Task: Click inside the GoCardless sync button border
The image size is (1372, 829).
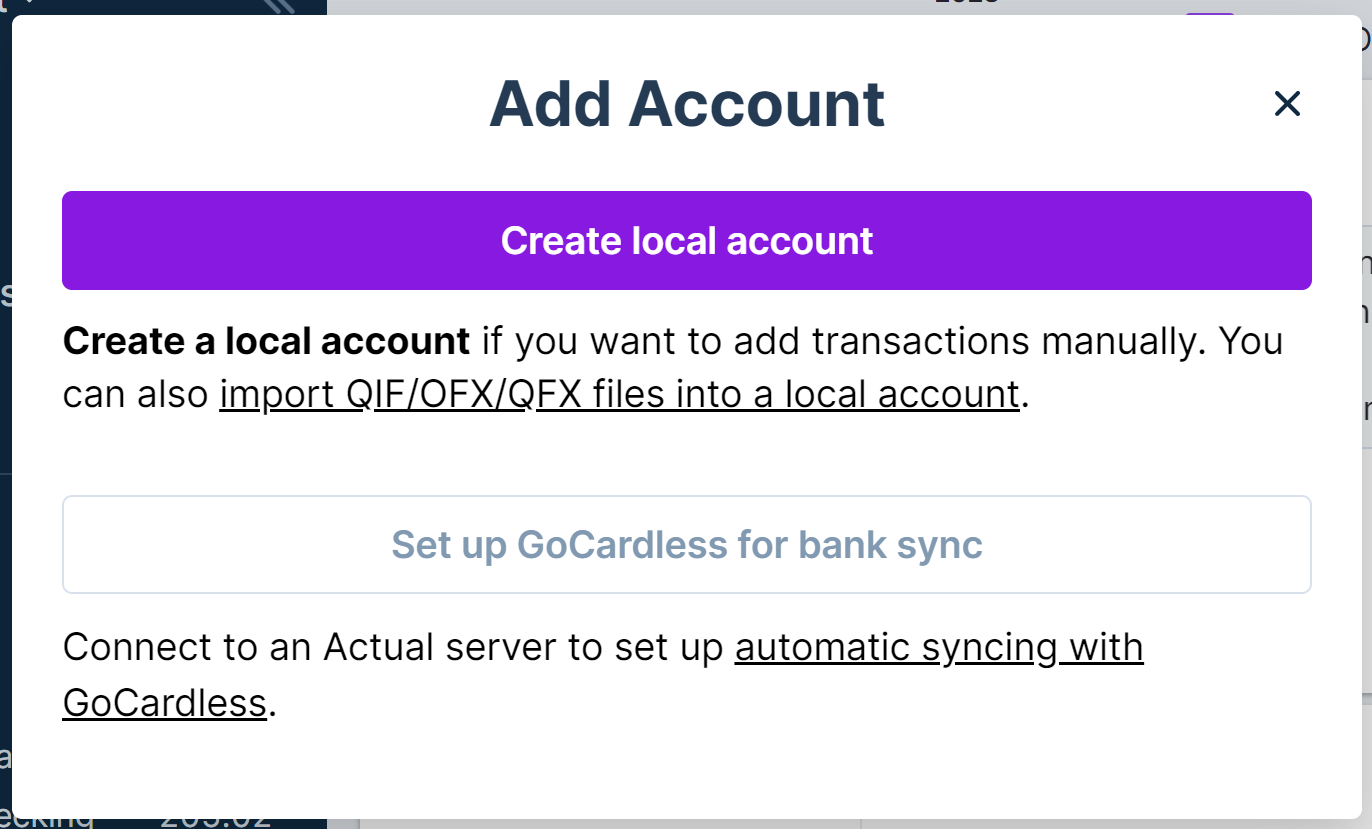Action: [686, 543]
